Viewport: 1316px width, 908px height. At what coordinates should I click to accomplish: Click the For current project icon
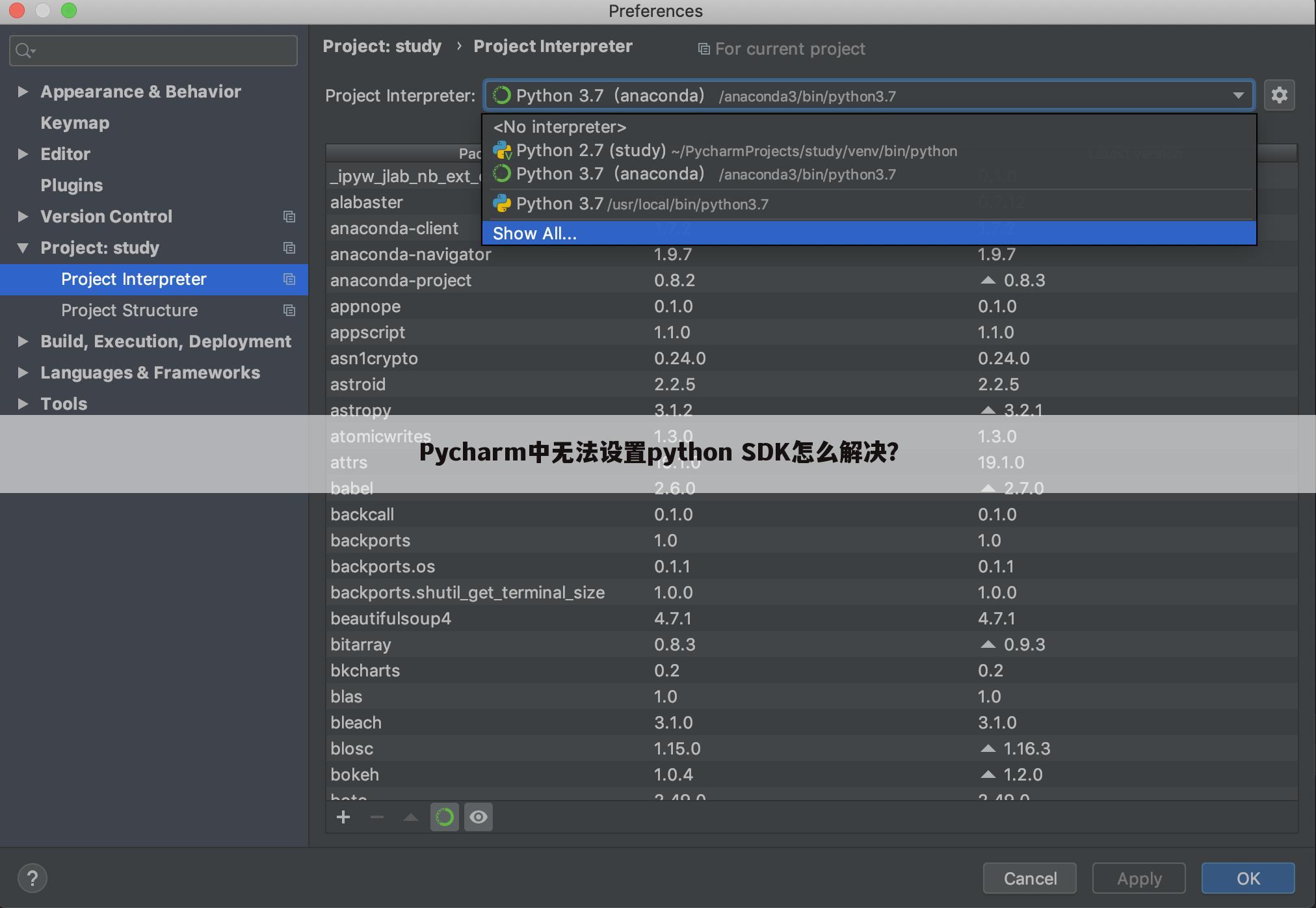coord(704,49)
